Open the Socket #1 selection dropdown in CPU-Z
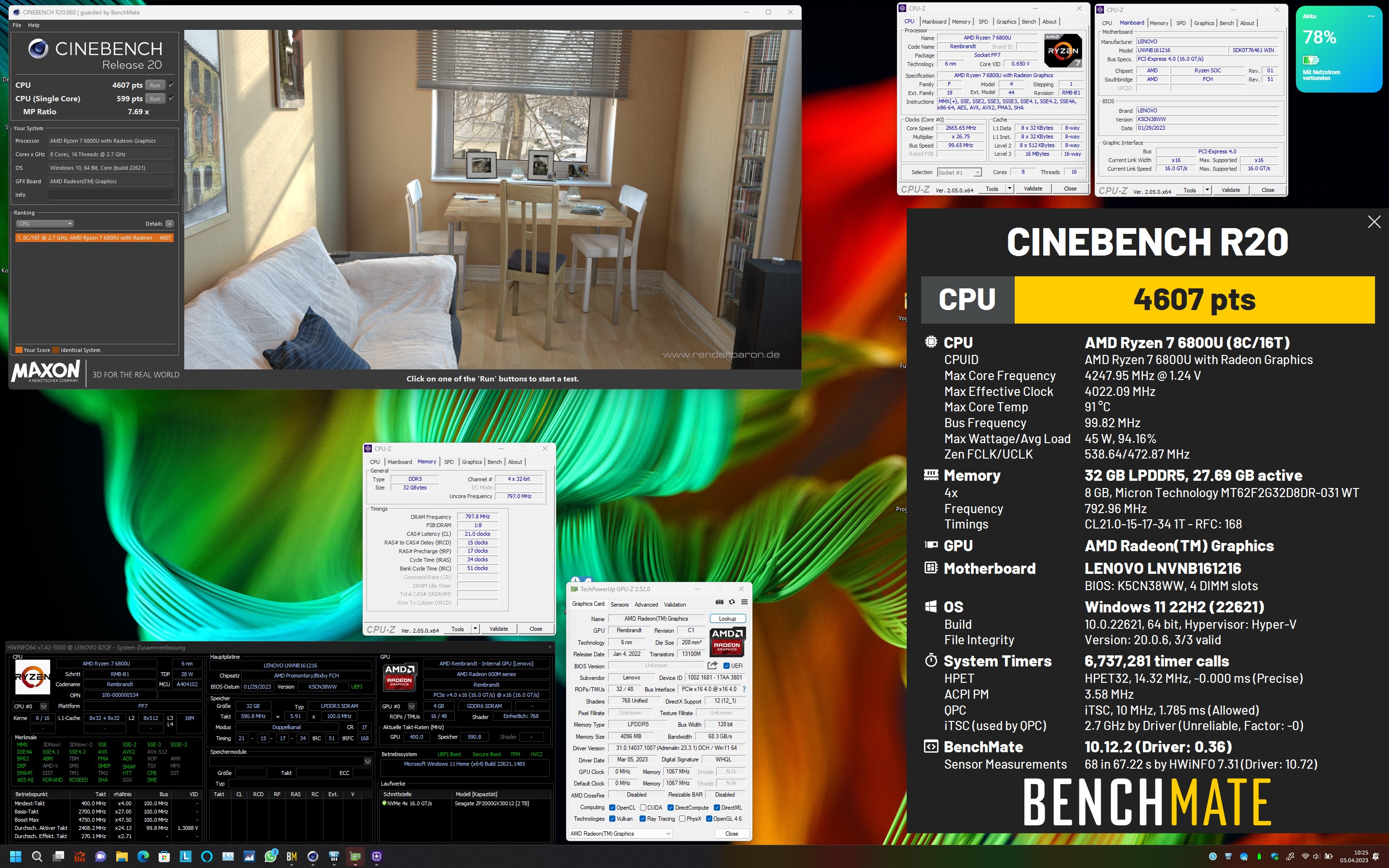This screenshot has width=1389, height=868. coord(960,172)
